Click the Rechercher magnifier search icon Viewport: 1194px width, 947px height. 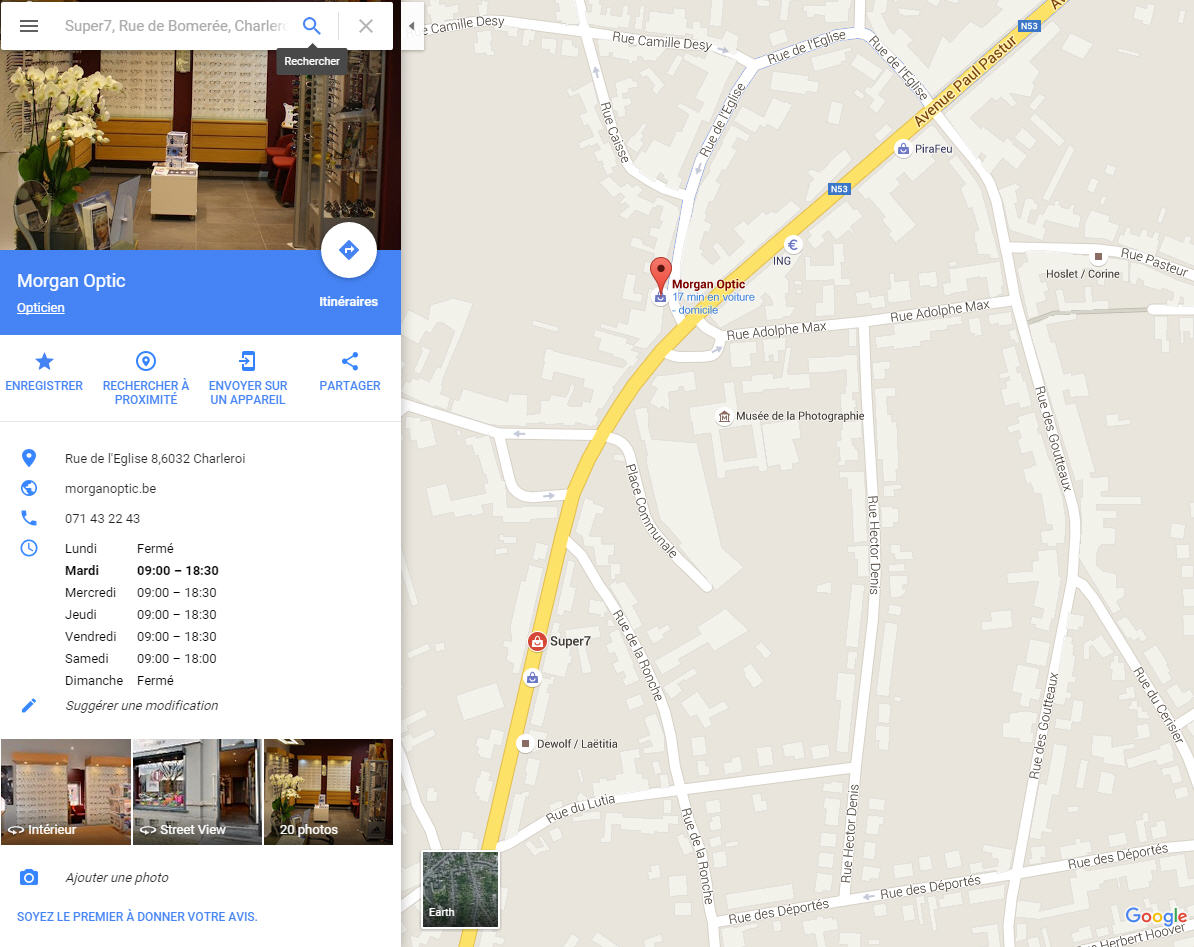coord(311,26)
